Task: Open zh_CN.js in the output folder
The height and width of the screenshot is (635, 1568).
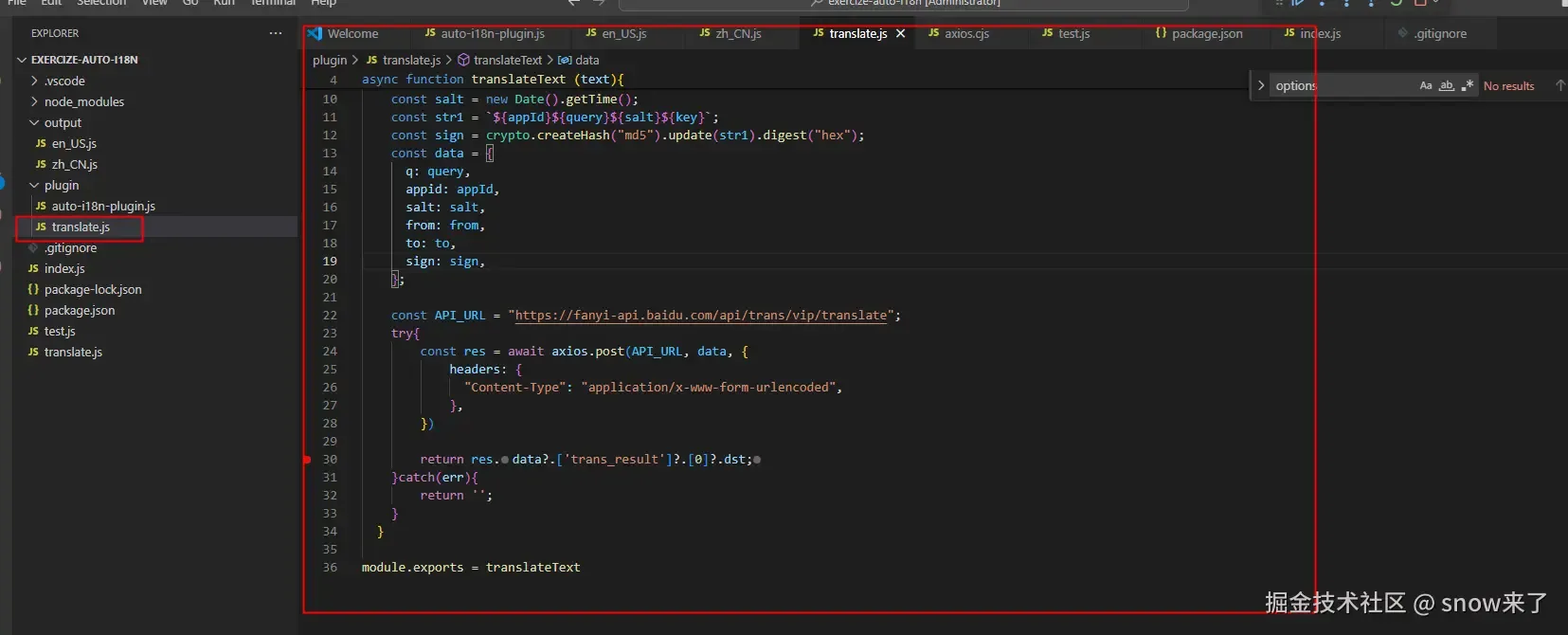Action: [75, 164]
